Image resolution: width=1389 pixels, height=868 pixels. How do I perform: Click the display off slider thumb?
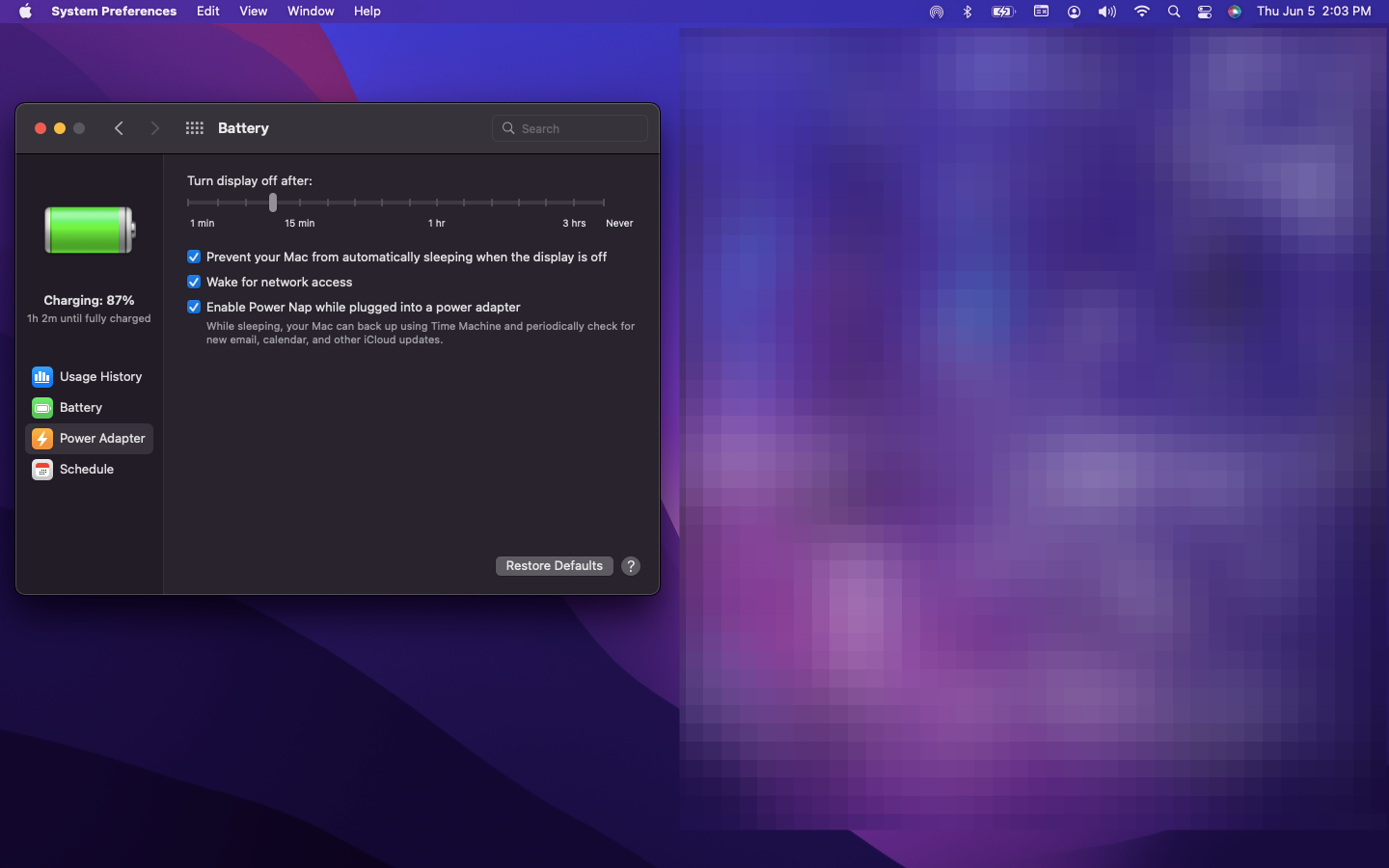[273, 203]
